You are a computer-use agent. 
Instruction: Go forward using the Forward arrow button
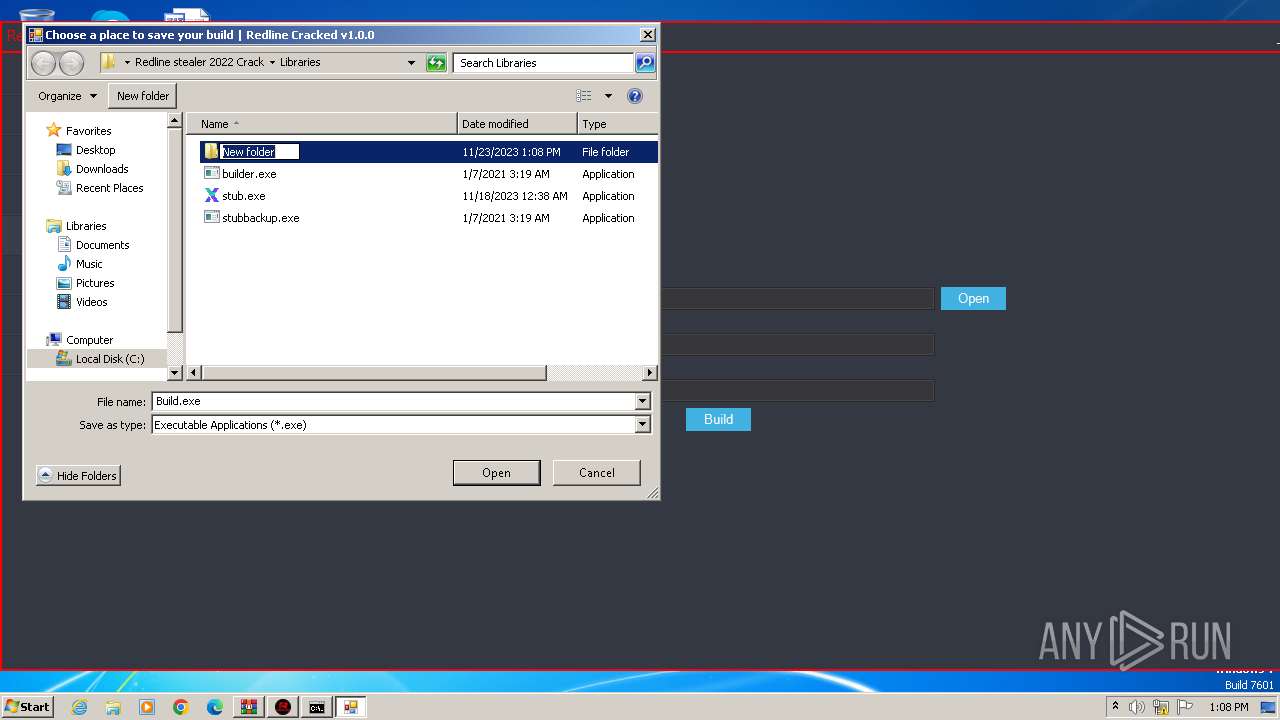[x=71, y=63]
